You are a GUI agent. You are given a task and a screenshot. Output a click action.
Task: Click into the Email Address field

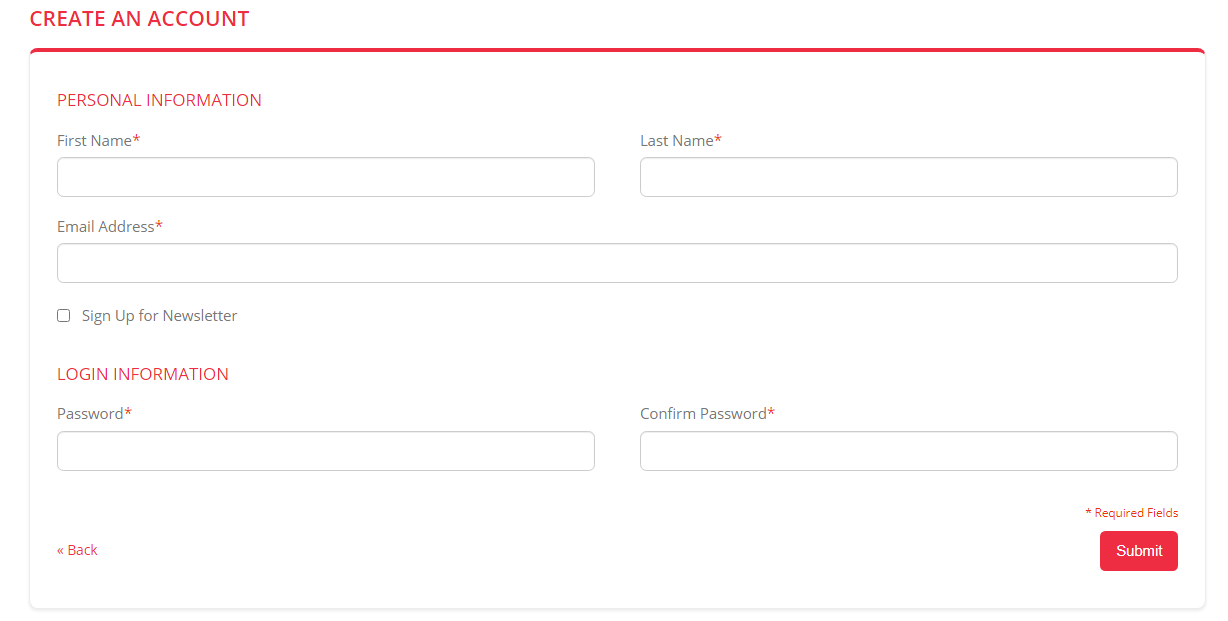(617, 263)
